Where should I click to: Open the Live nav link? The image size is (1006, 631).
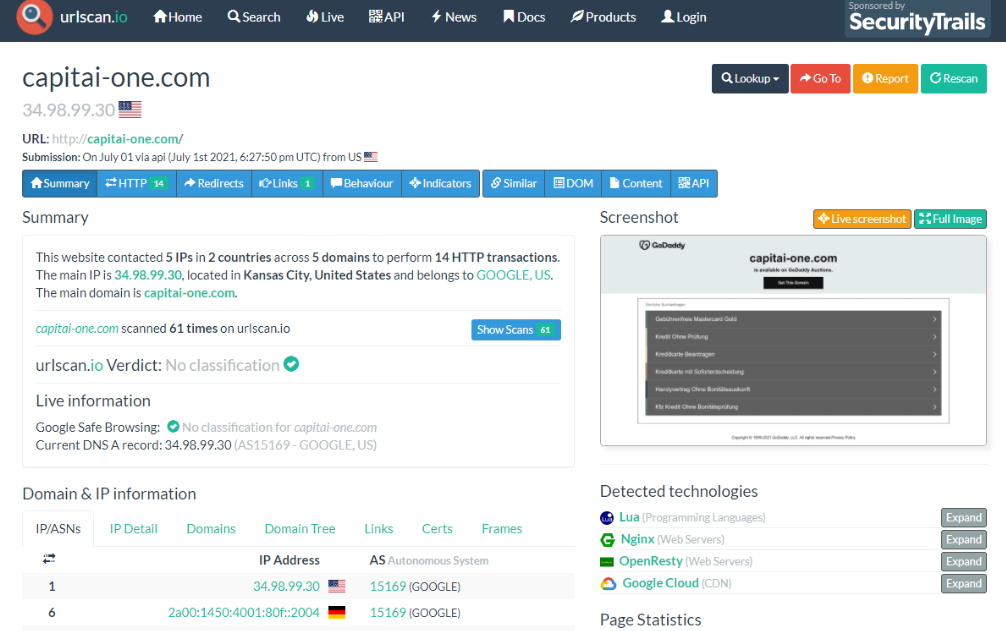(x=325, y=17)
